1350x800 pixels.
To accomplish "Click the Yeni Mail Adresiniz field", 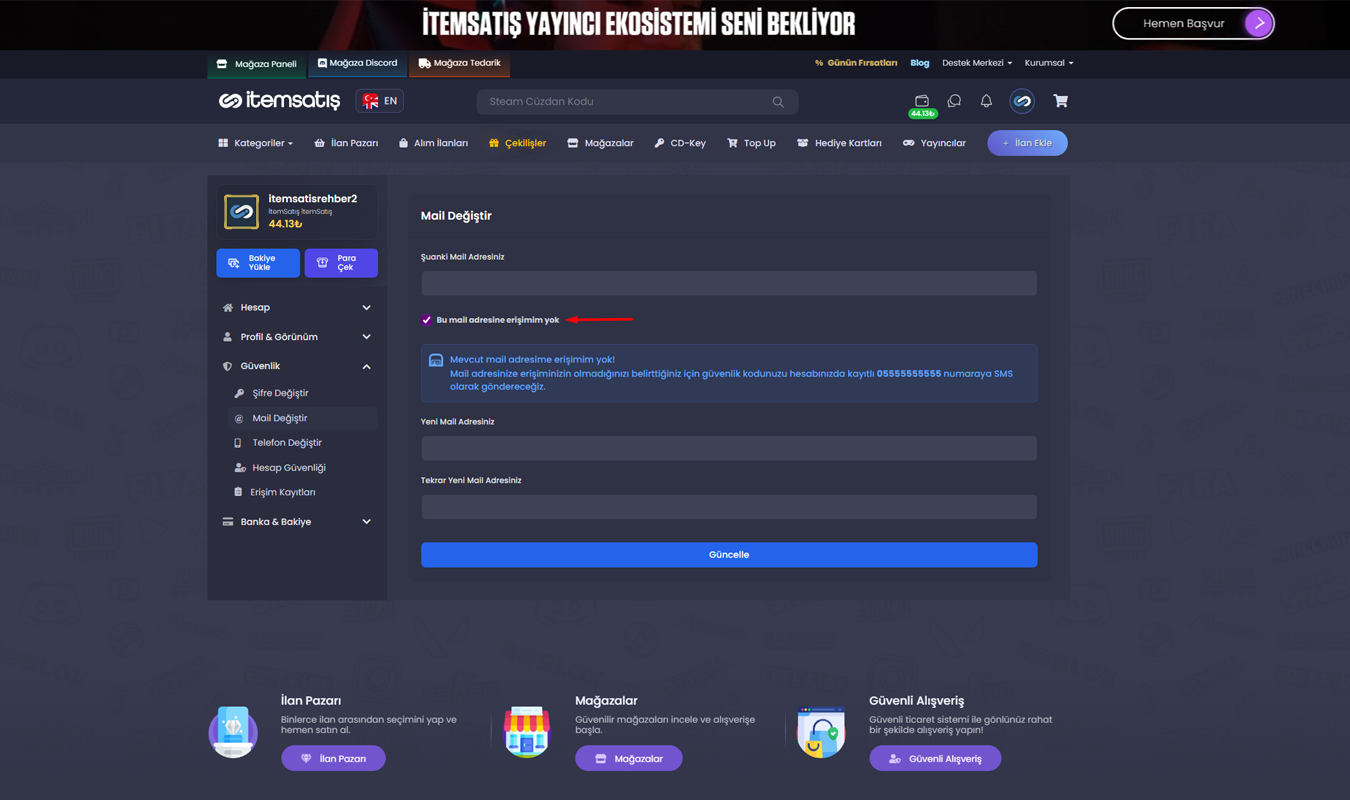I will pyautogui.click(x=729, y=448).
